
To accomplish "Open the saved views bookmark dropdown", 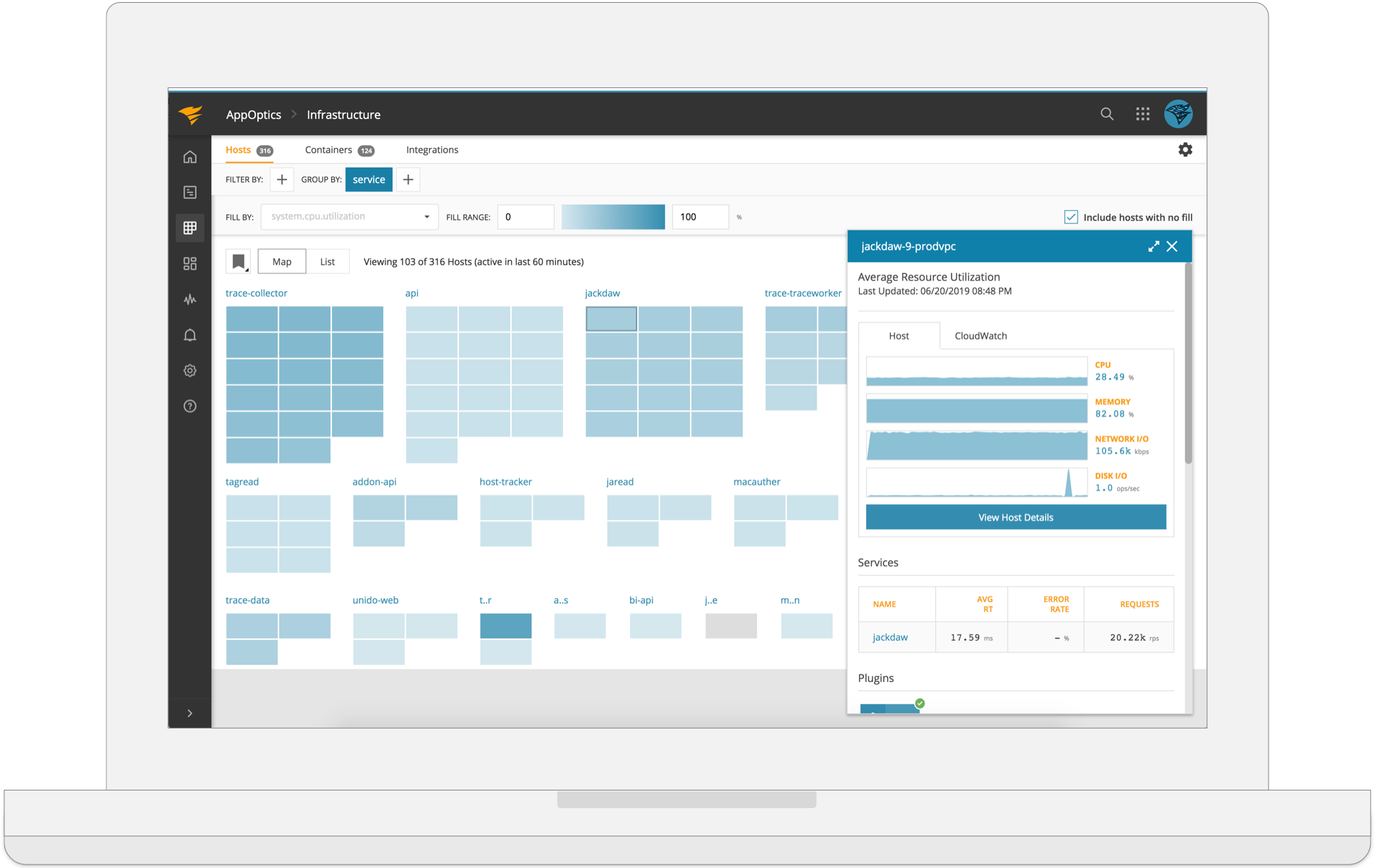I will click(238, 261).
